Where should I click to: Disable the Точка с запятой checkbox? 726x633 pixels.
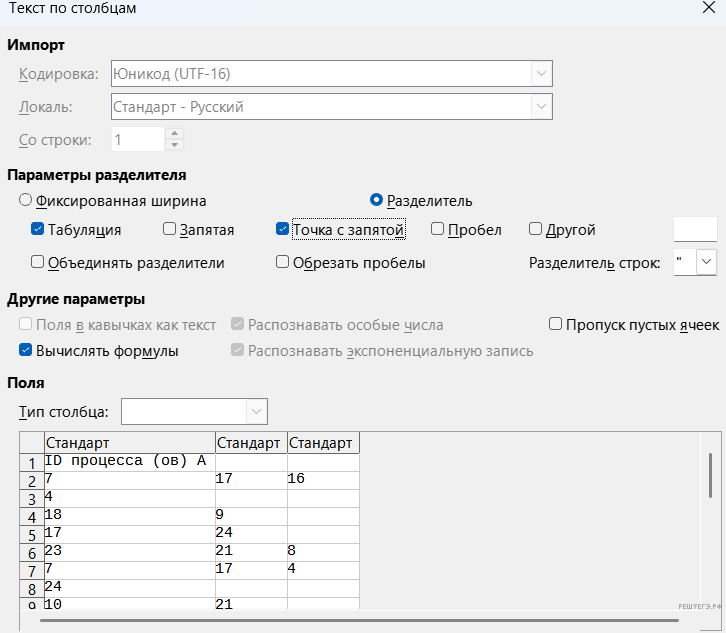(x=282, y=230)
